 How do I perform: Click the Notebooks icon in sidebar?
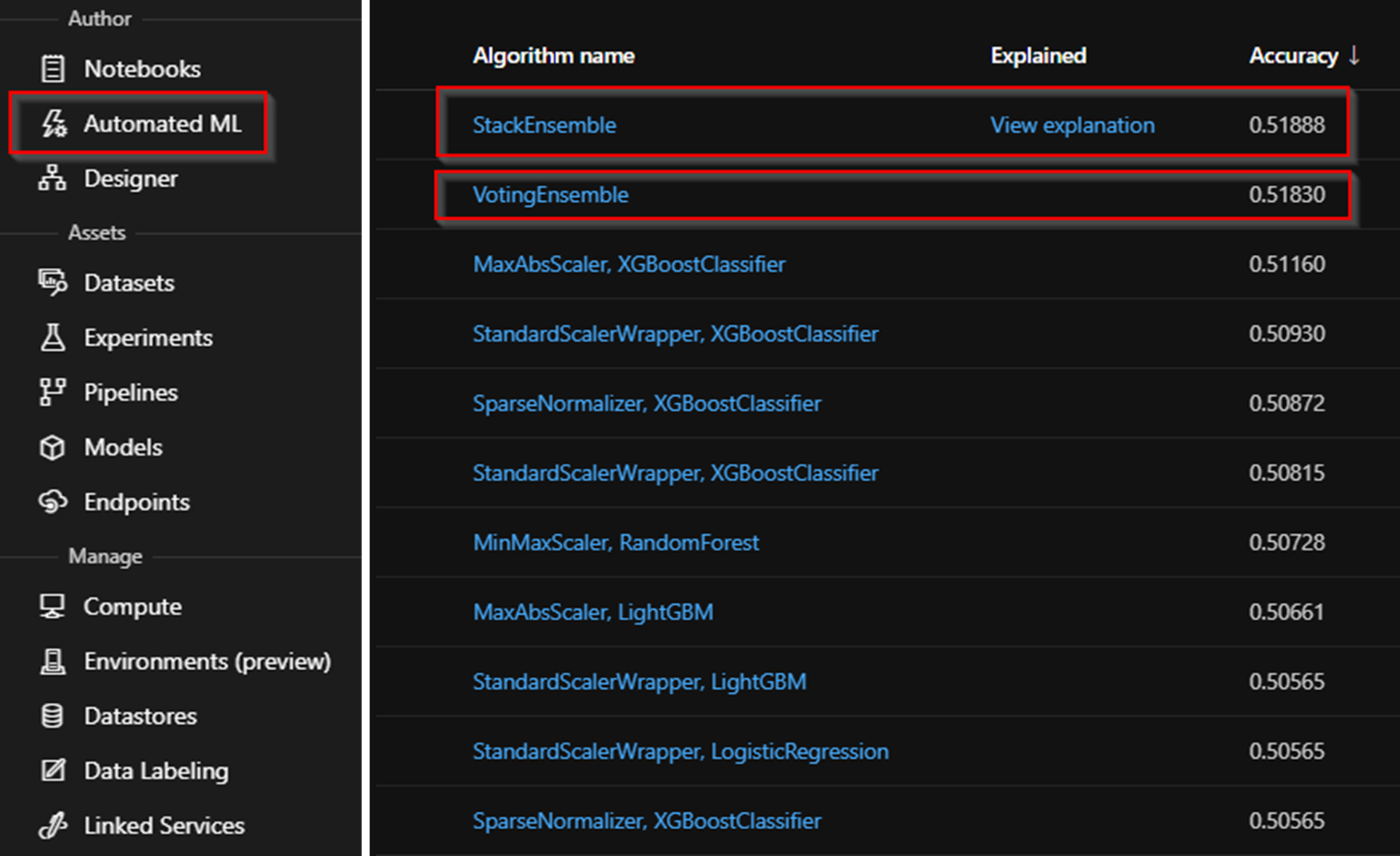[52, 69]
